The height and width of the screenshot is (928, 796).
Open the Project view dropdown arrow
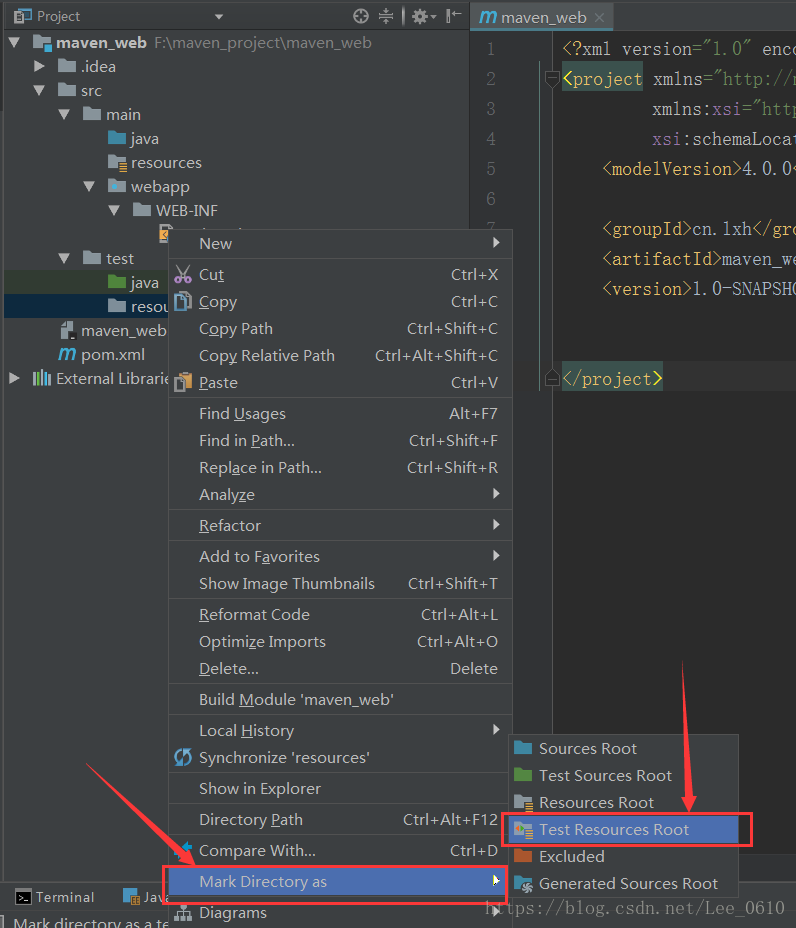[x=219, y=17]
